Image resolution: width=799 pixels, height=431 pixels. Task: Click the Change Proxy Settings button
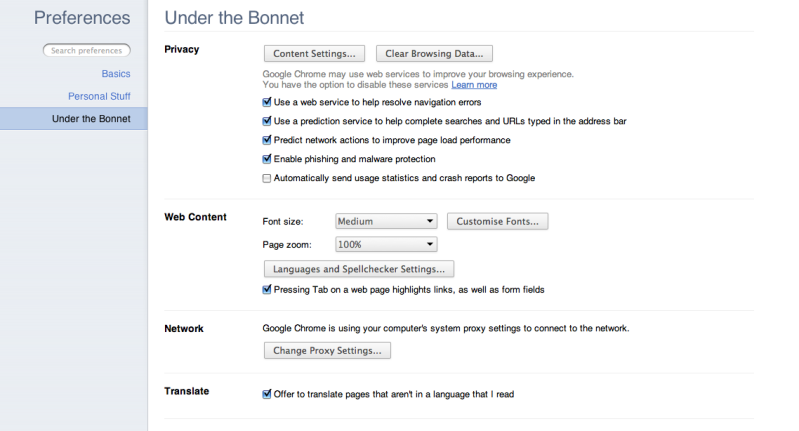327,351
